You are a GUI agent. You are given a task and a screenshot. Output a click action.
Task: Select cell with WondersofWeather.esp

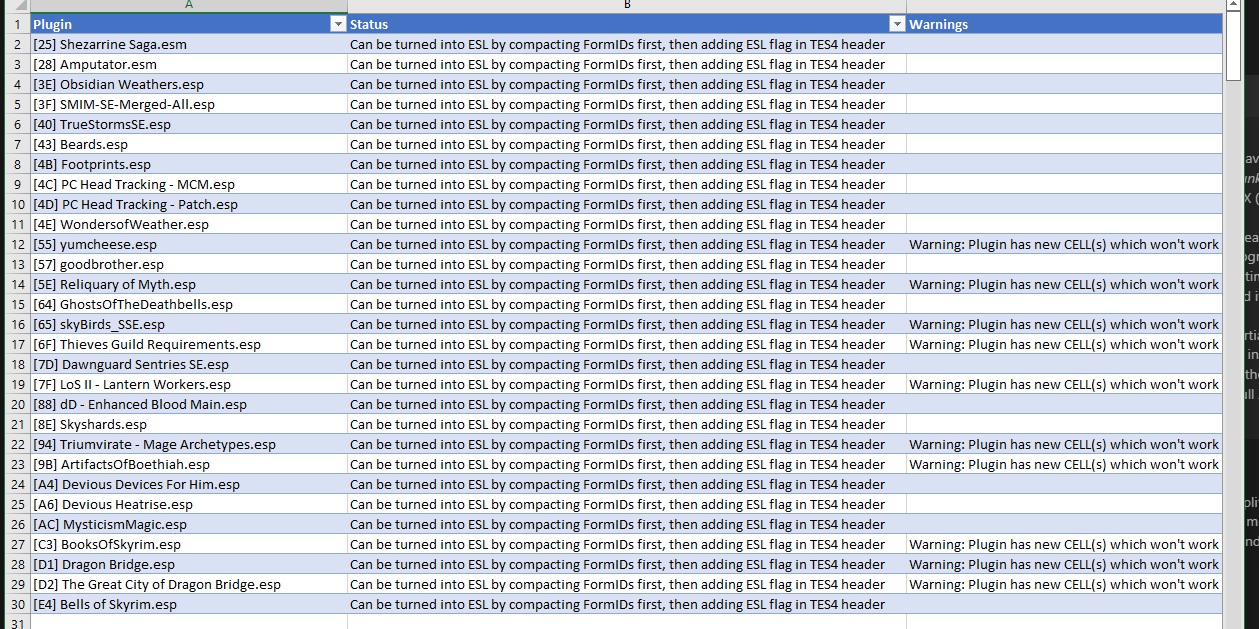click(189, 224)
